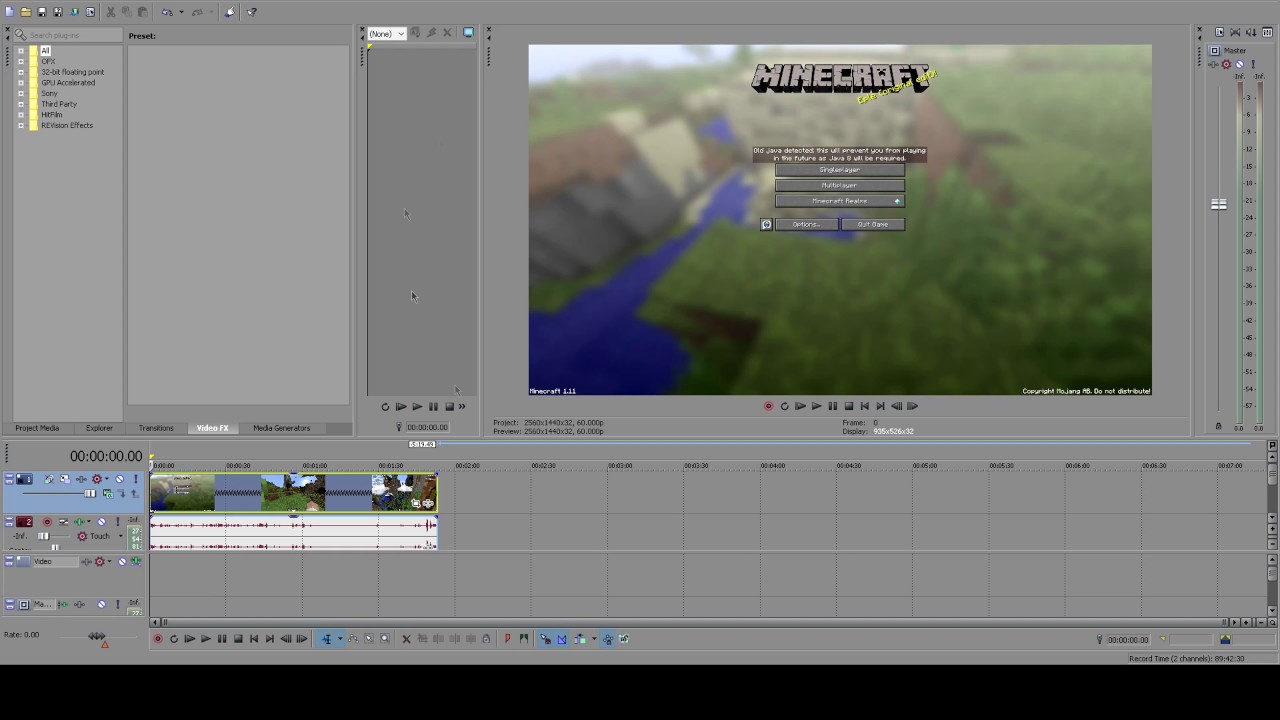The image size is (1280, 720).
Task: Select the Normal Edit tool in timeline toolbar
Action: tap(326, 639)
